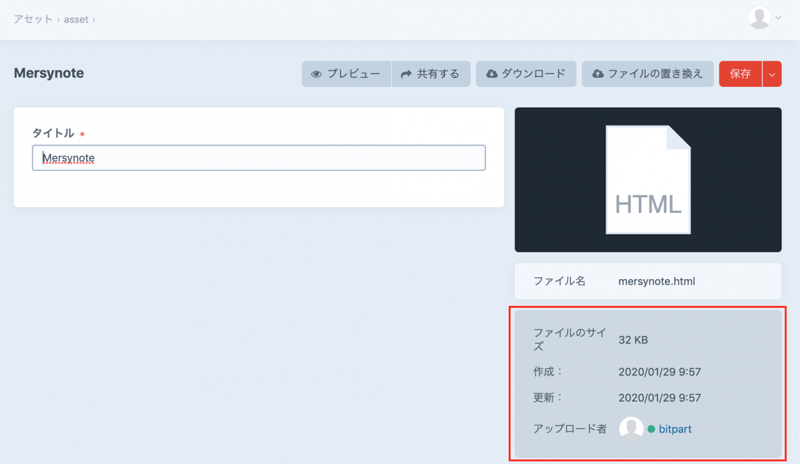Click the Mersynote page heading
This screenshot has height=464, width=800.
pos(49,73)
